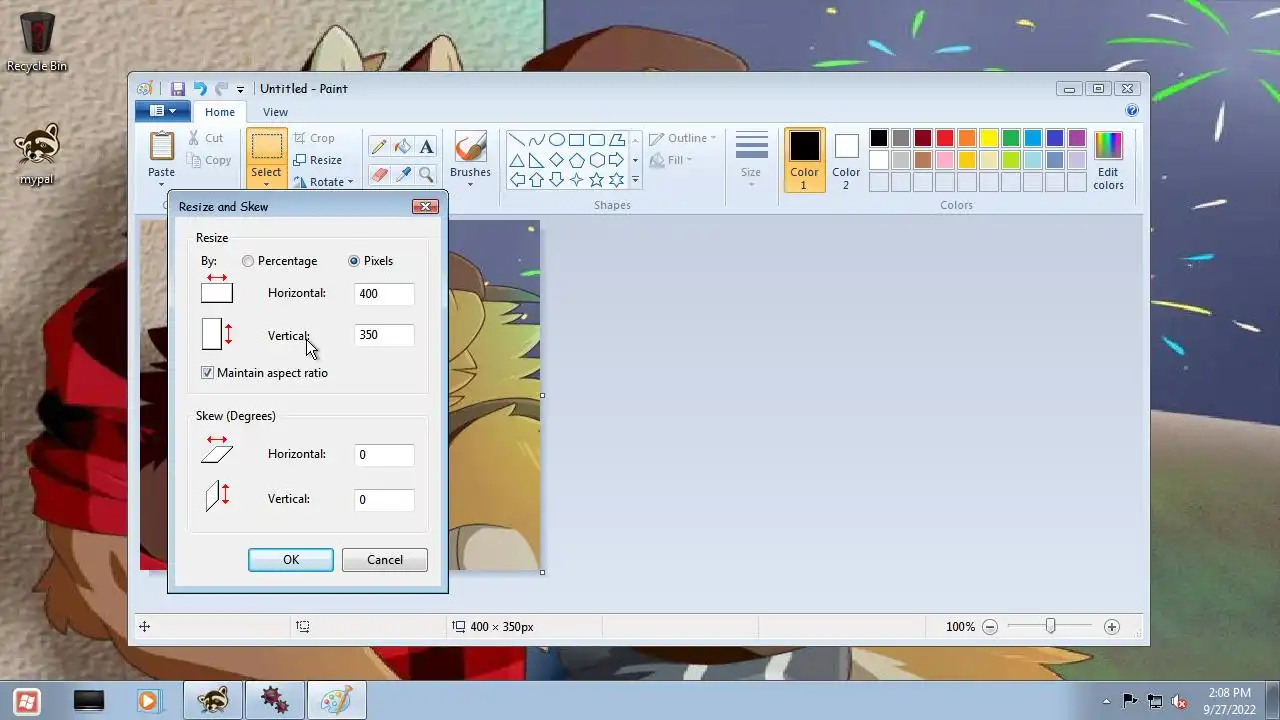Click the Undo arrow in quick access toolbar
The height and width of the screenshot is (720, 1280).
(199, 89)
